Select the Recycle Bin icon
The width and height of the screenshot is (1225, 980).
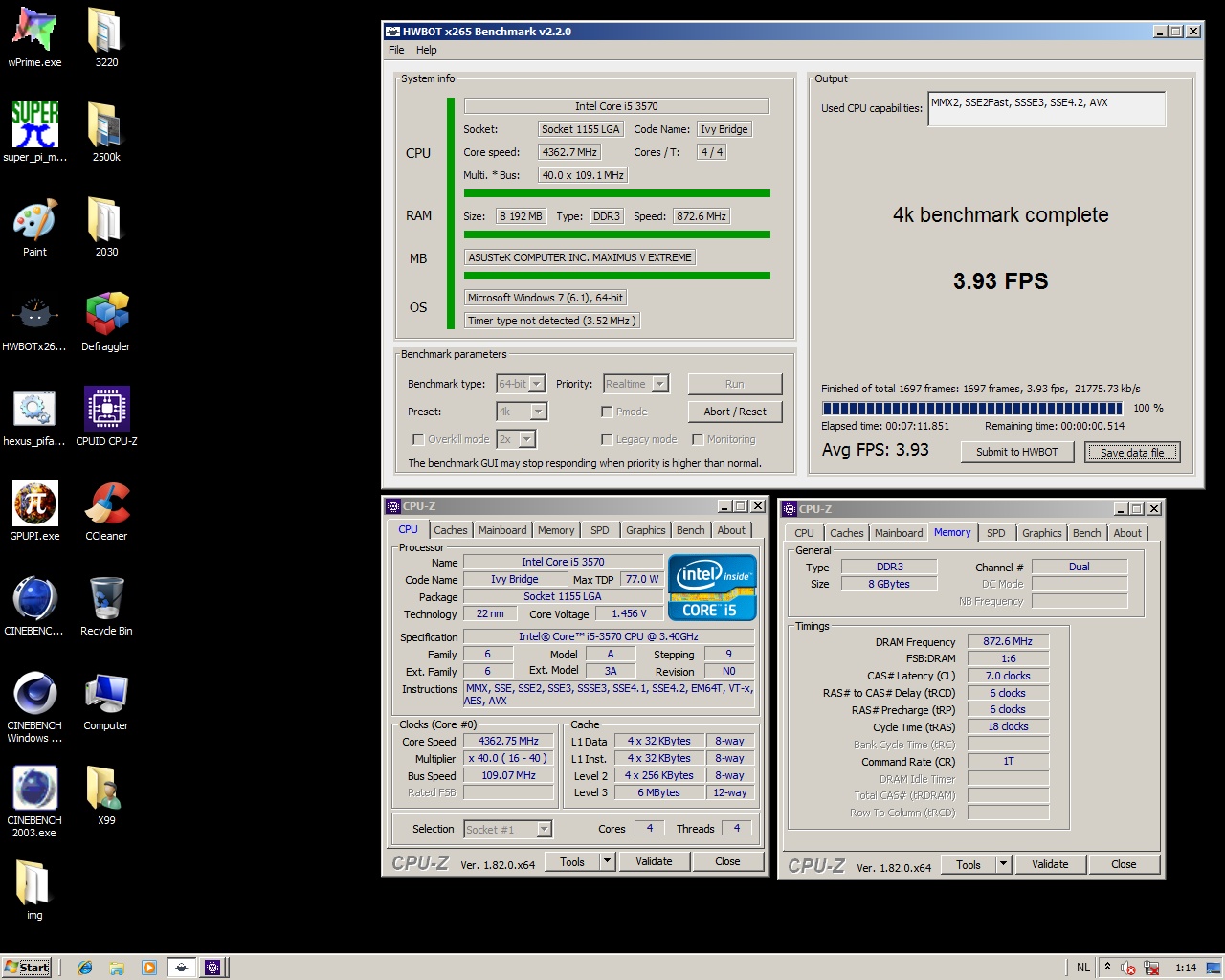[106, 607]
